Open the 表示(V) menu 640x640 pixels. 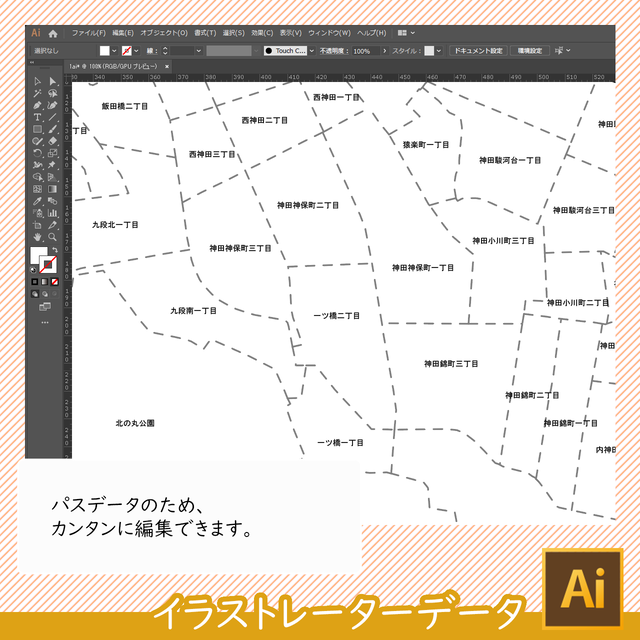click(x=291, y=33)
